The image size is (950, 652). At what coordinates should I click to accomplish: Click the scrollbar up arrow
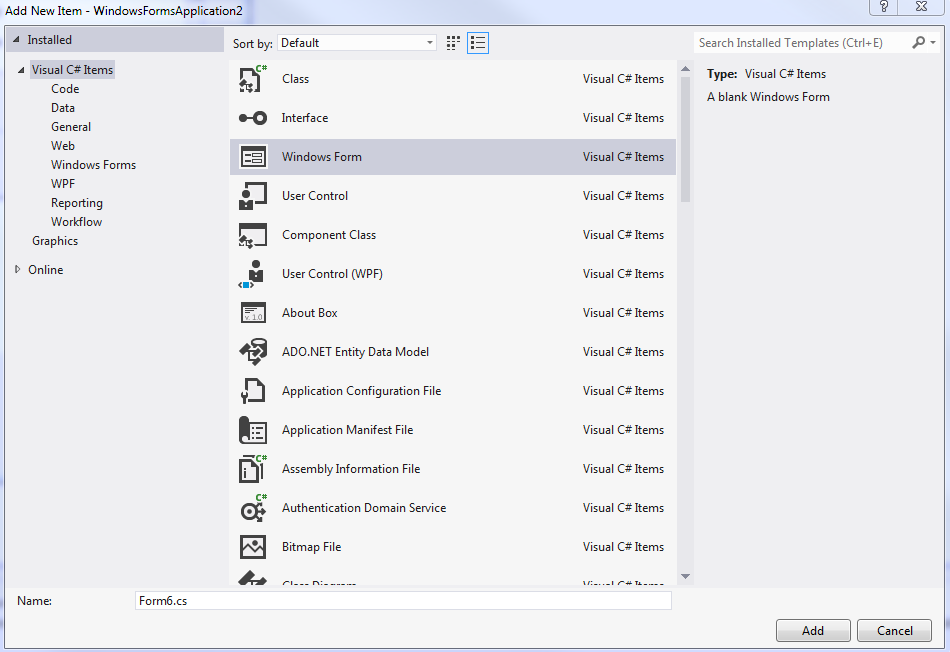pyautogui.click(x=685, y=69)
